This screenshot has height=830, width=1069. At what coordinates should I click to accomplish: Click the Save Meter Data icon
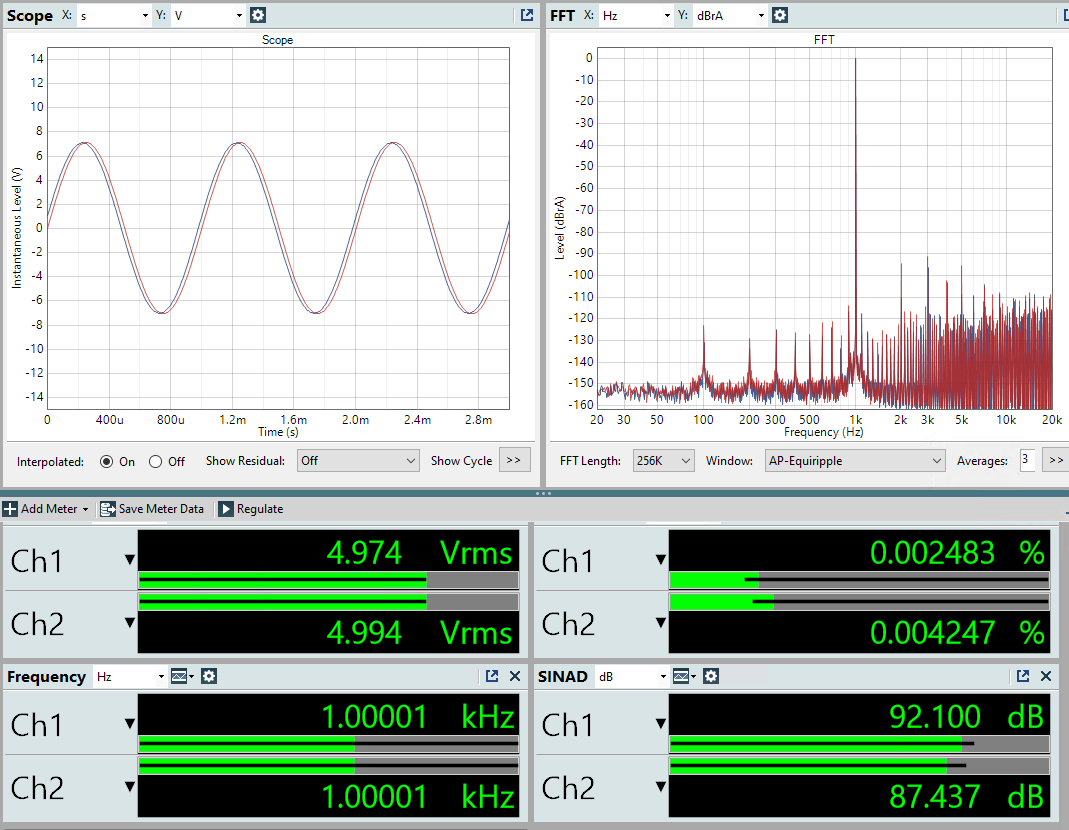coord(107,509)
